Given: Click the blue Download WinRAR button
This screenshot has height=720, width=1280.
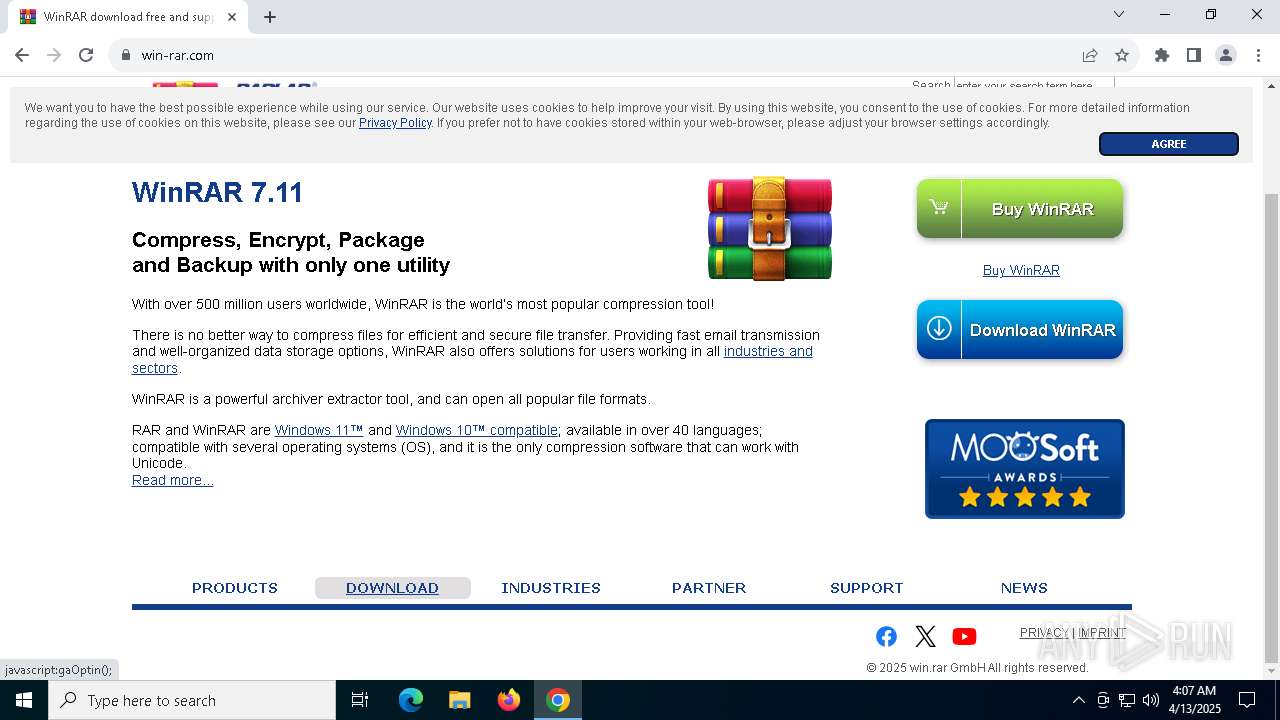Looking at the screenshot, I should tap(1020, 330).
